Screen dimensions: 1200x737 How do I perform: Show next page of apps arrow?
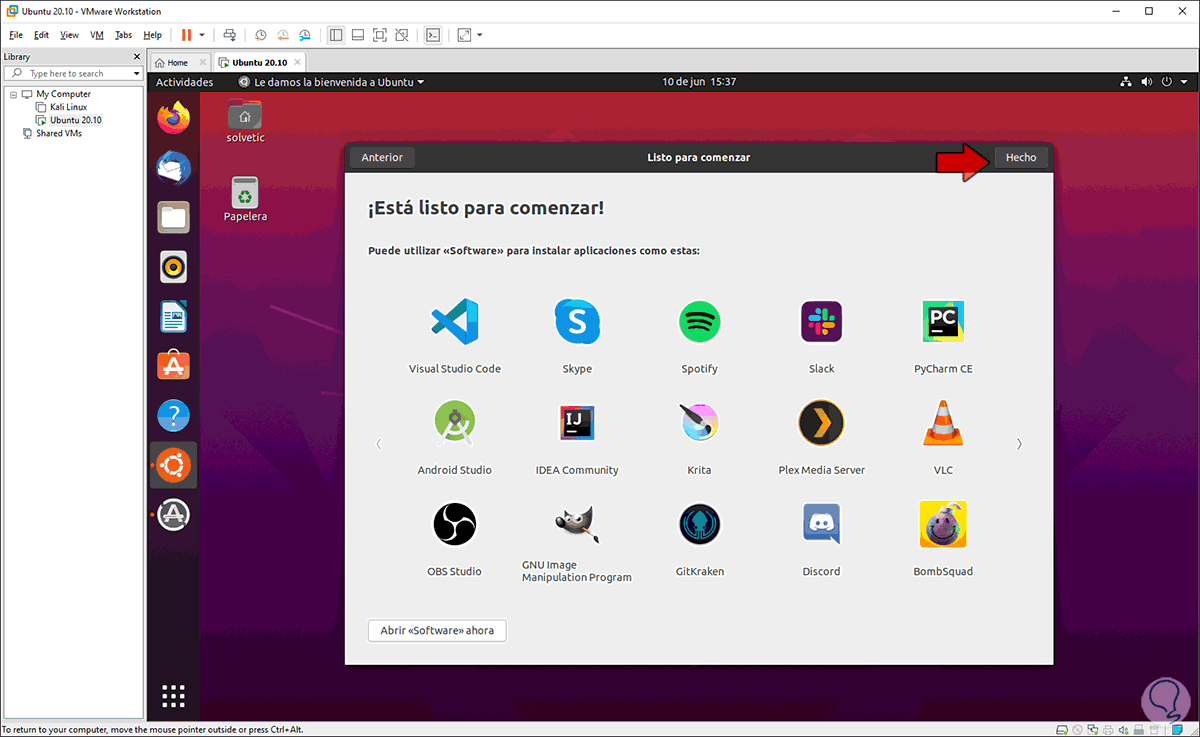(1019, 444)
